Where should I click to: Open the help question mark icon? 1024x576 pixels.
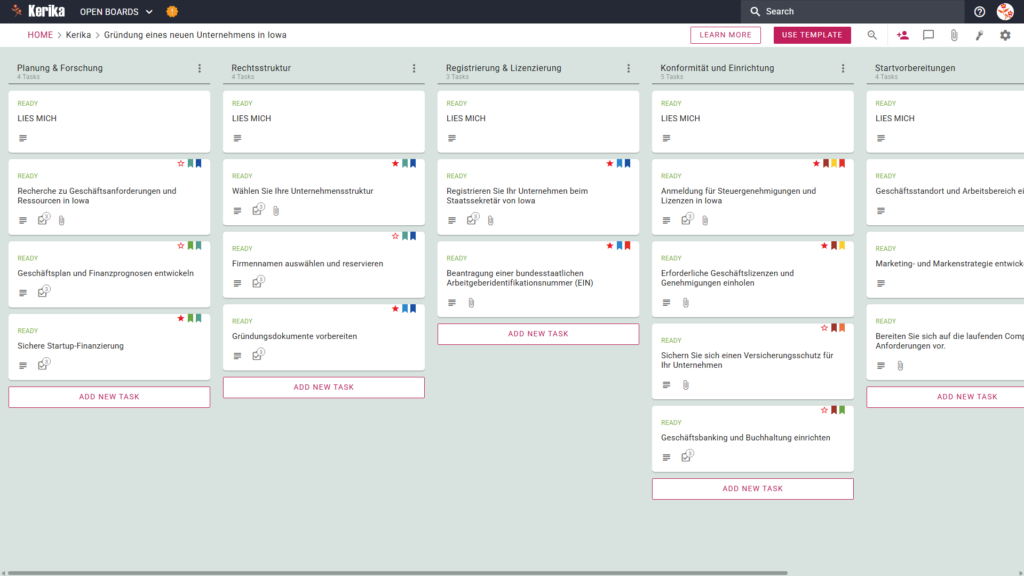pyautogui.click(x=979, y=11)
